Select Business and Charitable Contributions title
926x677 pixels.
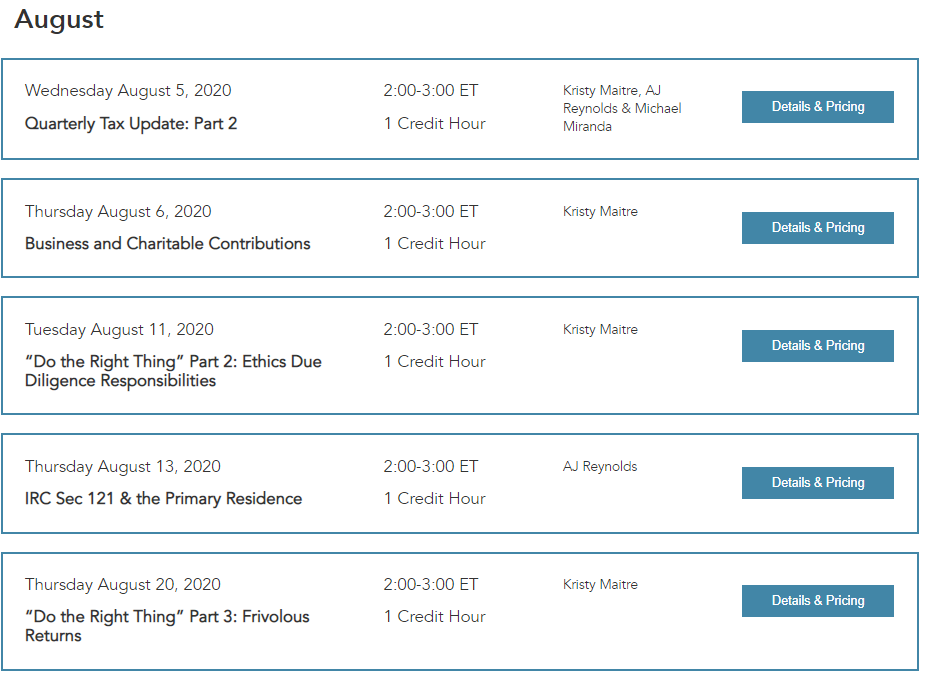[x=168, y=243]
